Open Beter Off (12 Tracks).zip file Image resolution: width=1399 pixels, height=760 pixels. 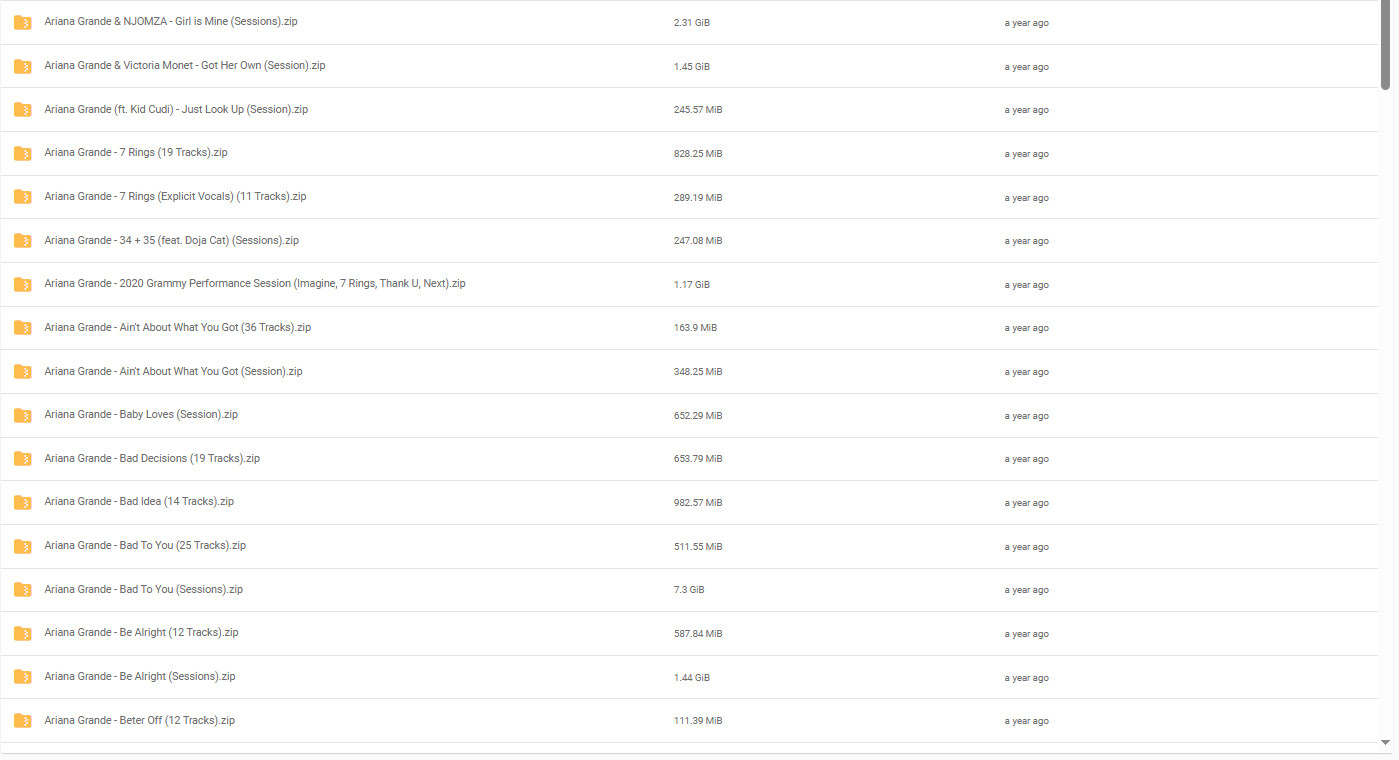click(140, 720)
